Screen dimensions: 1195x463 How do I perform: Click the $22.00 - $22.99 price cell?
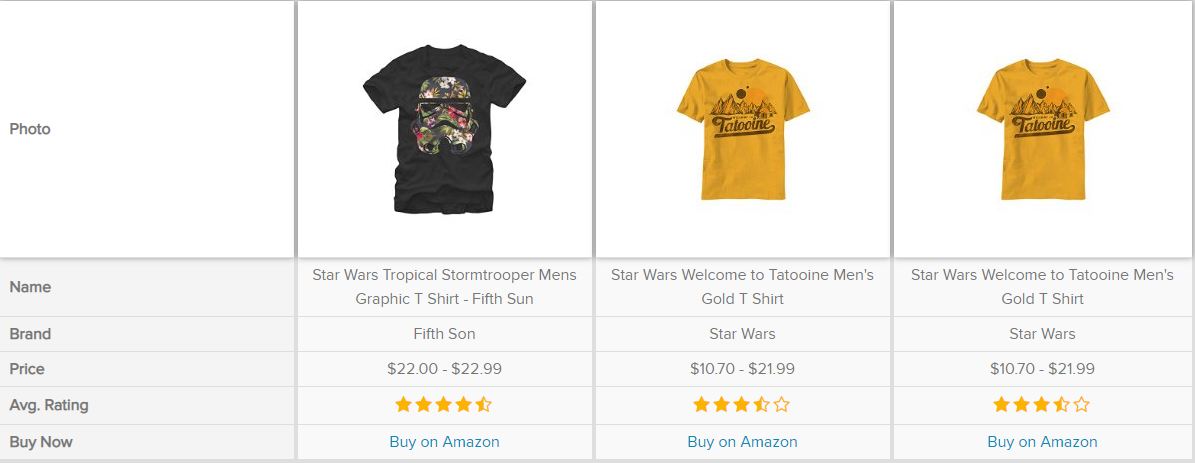point(444,369)
